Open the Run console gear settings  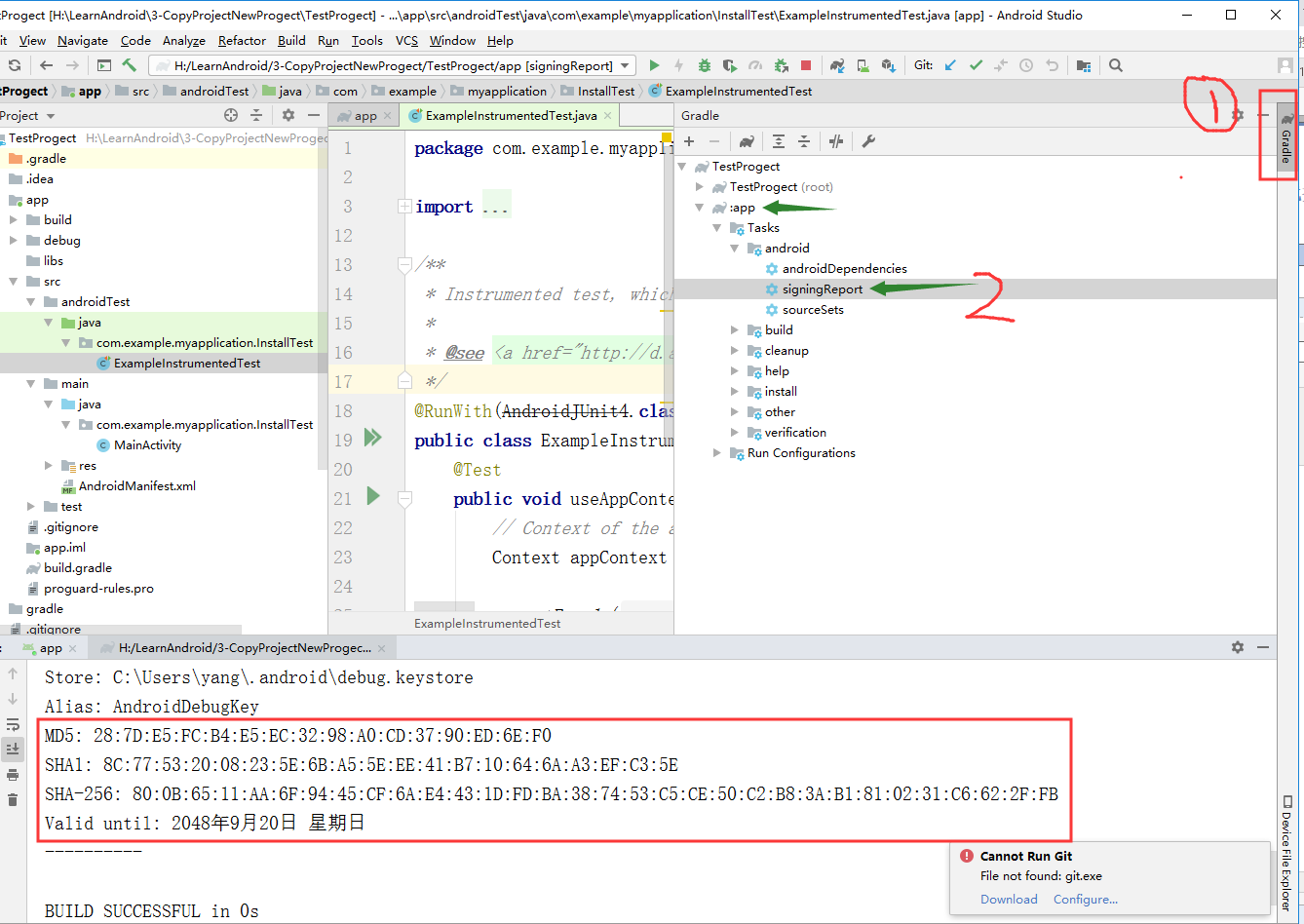click(1238, 647)
